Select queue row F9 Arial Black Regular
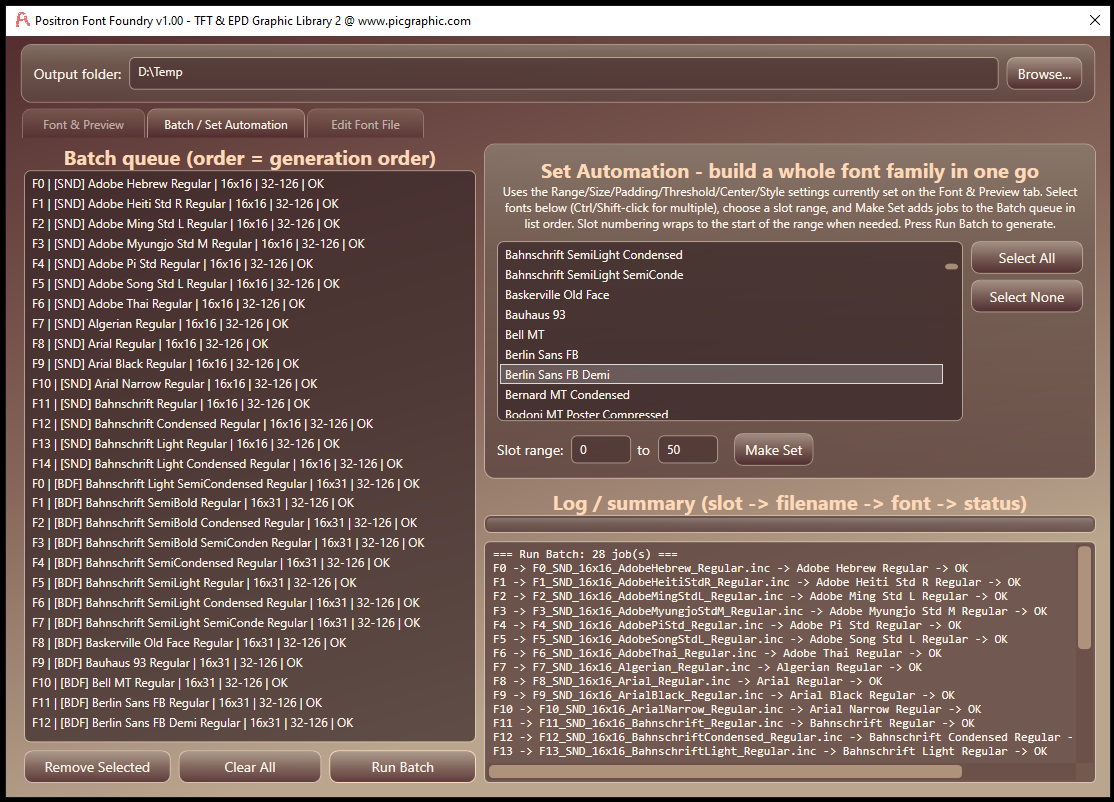This screenshot has height=802, width=1114. 249,363
